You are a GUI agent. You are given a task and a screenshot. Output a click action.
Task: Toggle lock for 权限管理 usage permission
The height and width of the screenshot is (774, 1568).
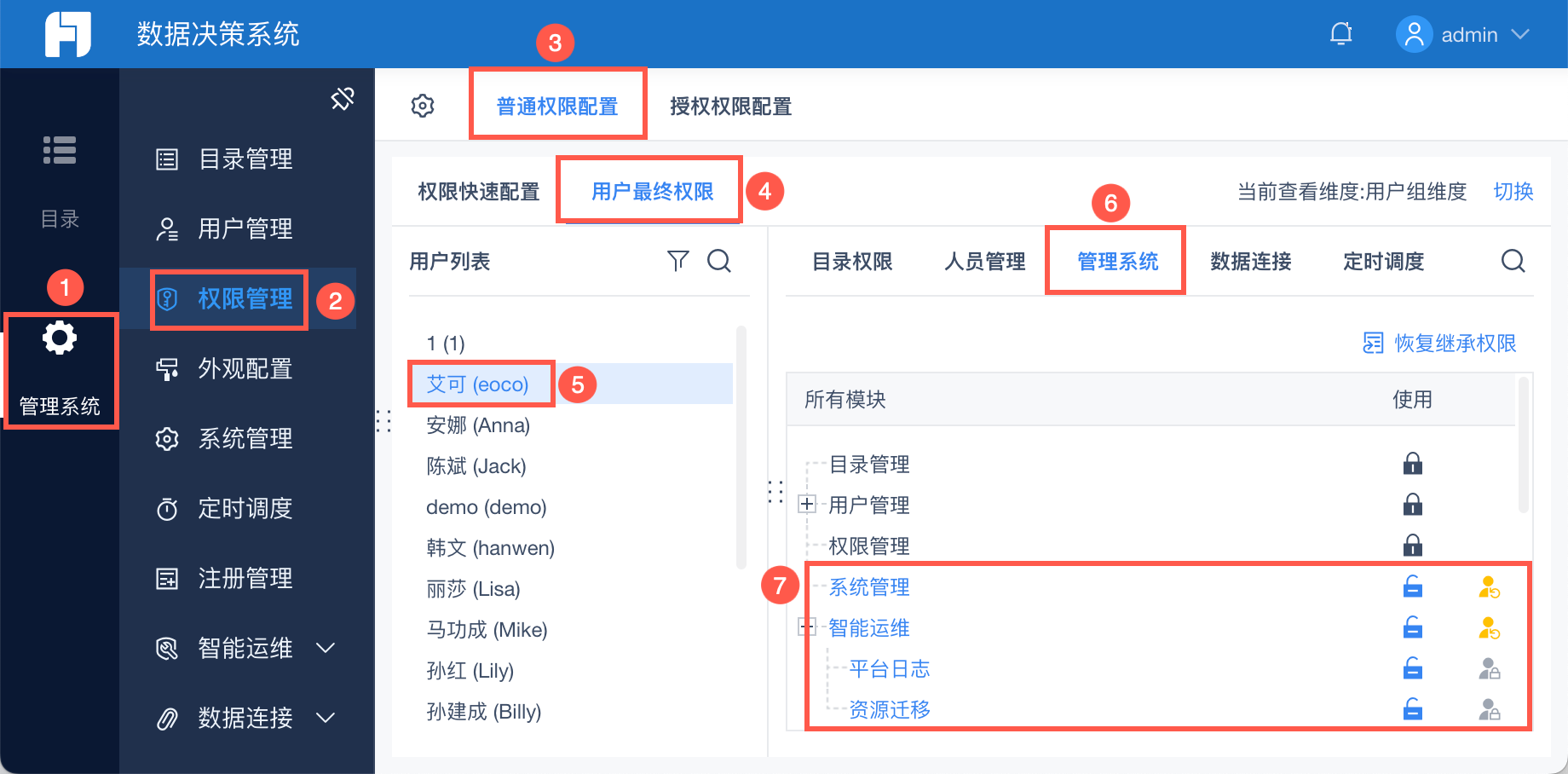coord(1412,545)
